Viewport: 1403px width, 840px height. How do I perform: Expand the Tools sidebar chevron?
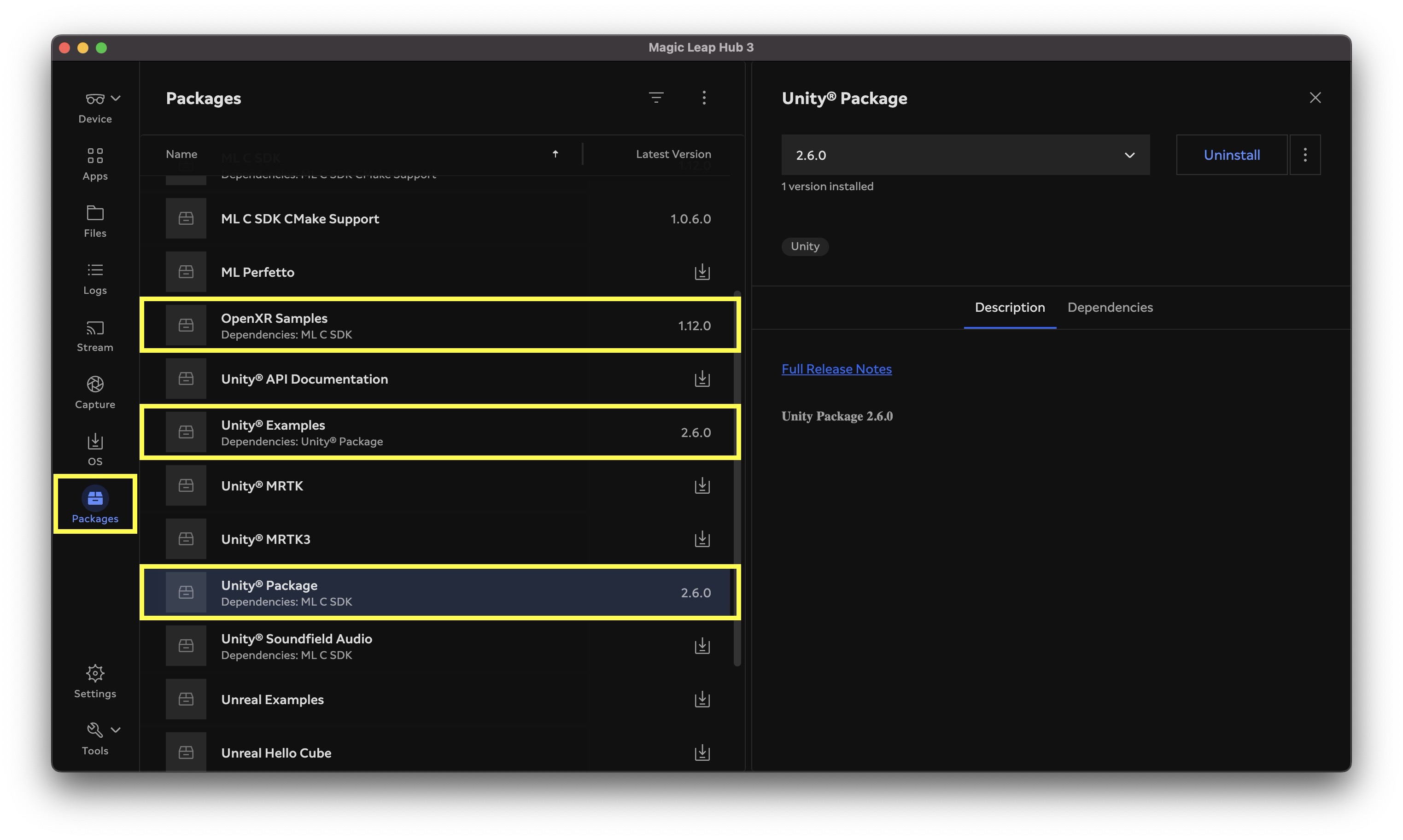pyautogui.click(x=116, y=729)
